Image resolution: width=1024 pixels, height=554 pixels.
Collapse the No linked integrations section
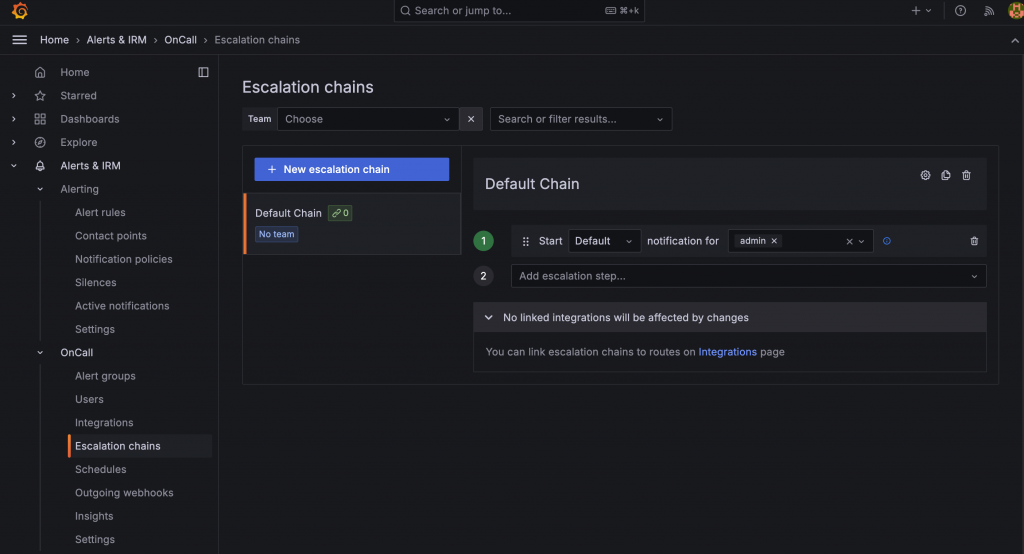(x=489, y=317)
